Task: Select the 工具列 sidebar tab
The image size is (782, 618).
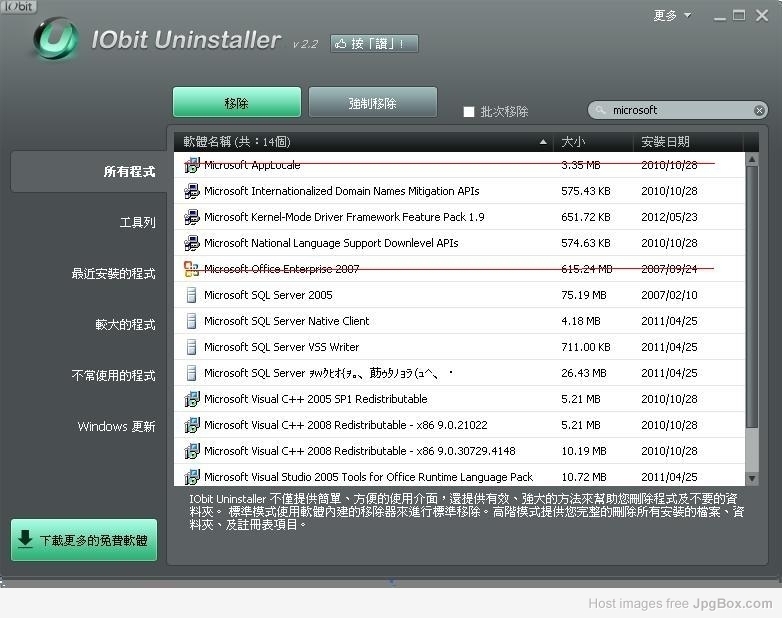Action: pyautogui.click(x=137, y=223)
